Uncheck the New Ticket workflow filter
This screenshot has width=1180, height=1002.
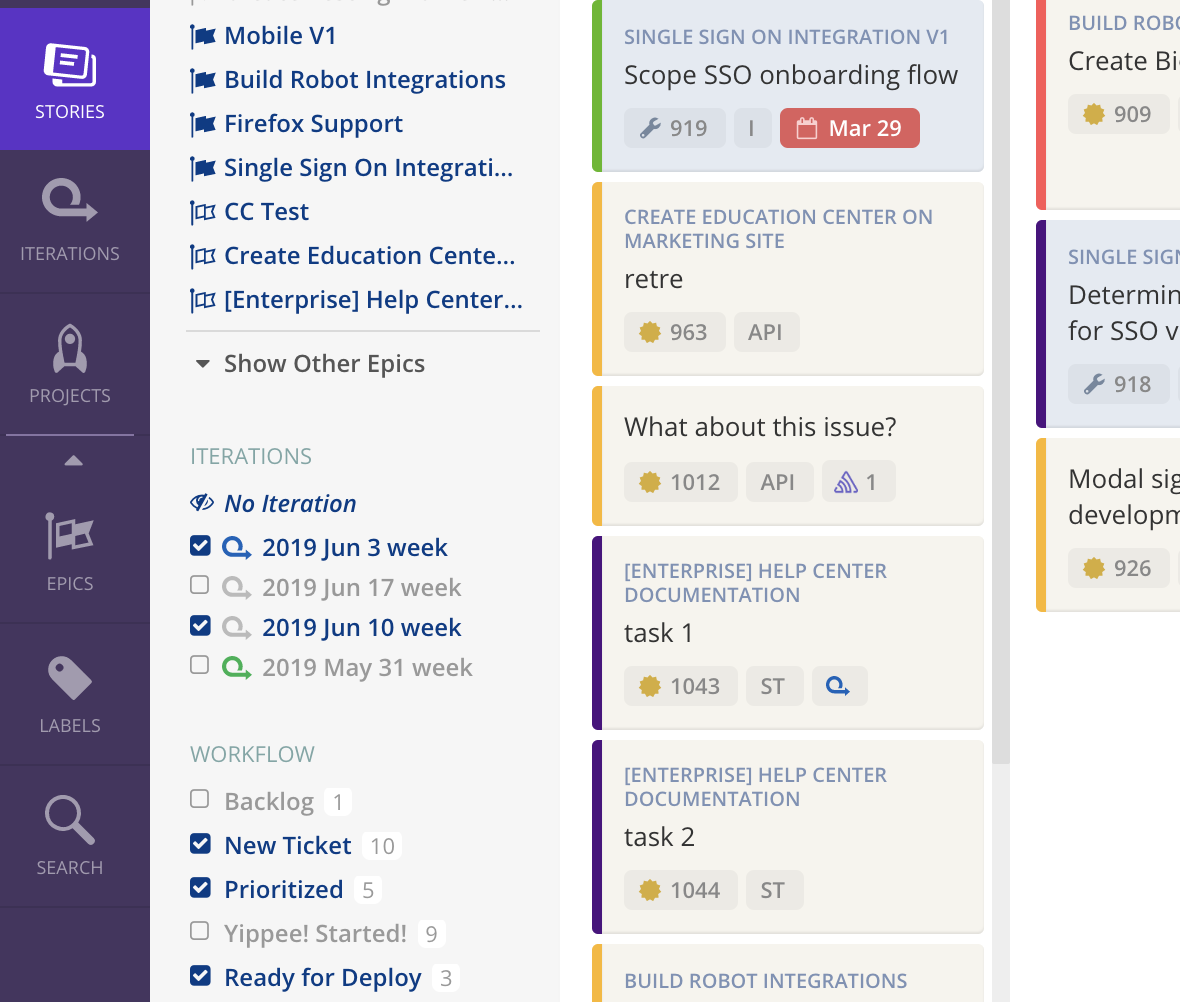coord(200,844)
